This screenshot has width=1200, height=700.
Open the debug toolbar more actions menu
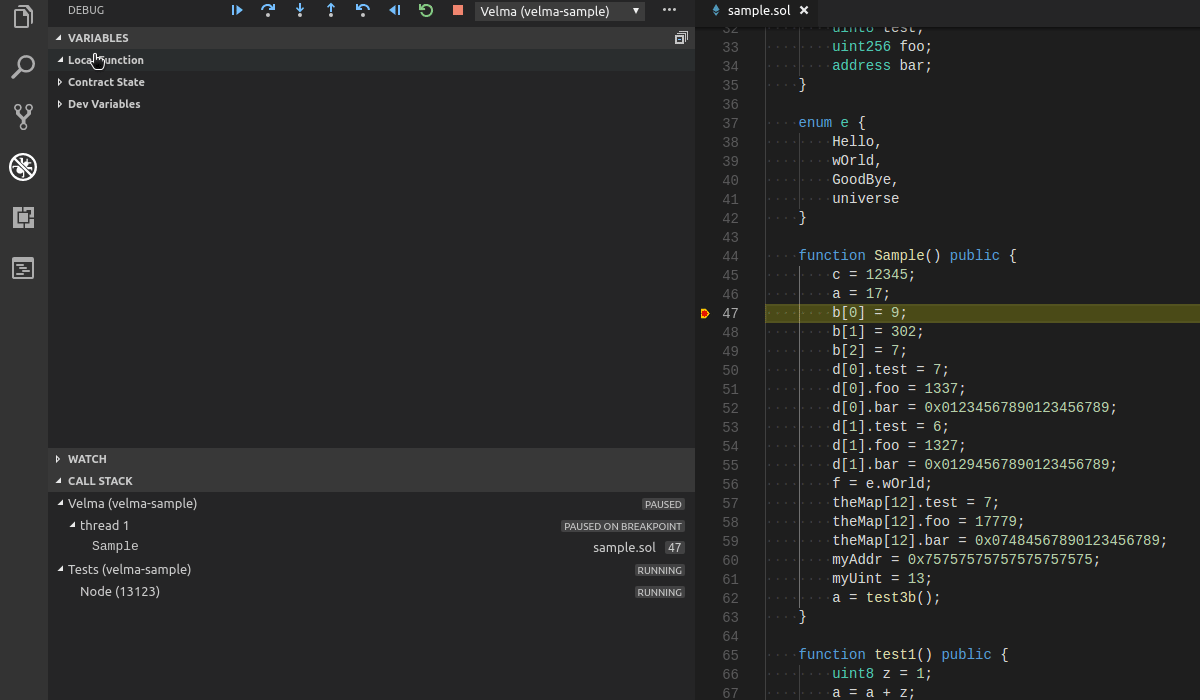(669, 10)
